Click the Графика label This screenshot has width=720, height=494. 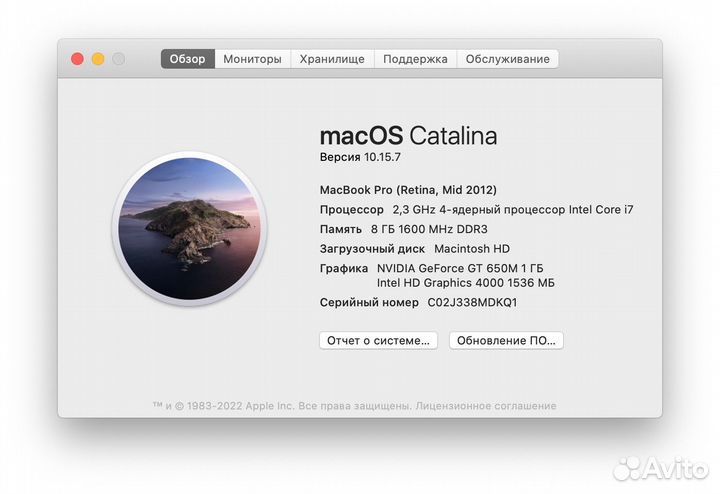coord(344,269)
